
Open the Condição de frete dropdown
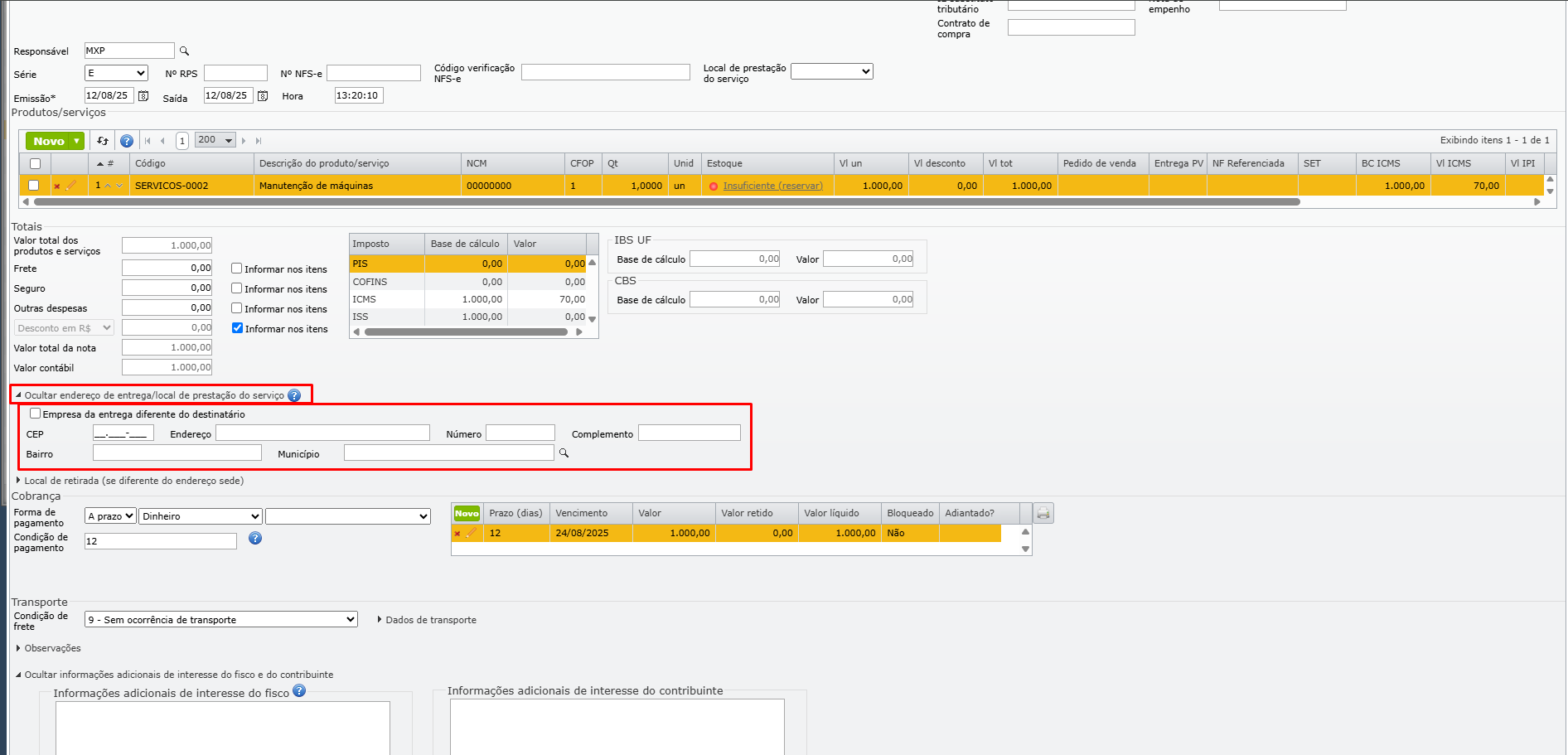click(221, 620)
